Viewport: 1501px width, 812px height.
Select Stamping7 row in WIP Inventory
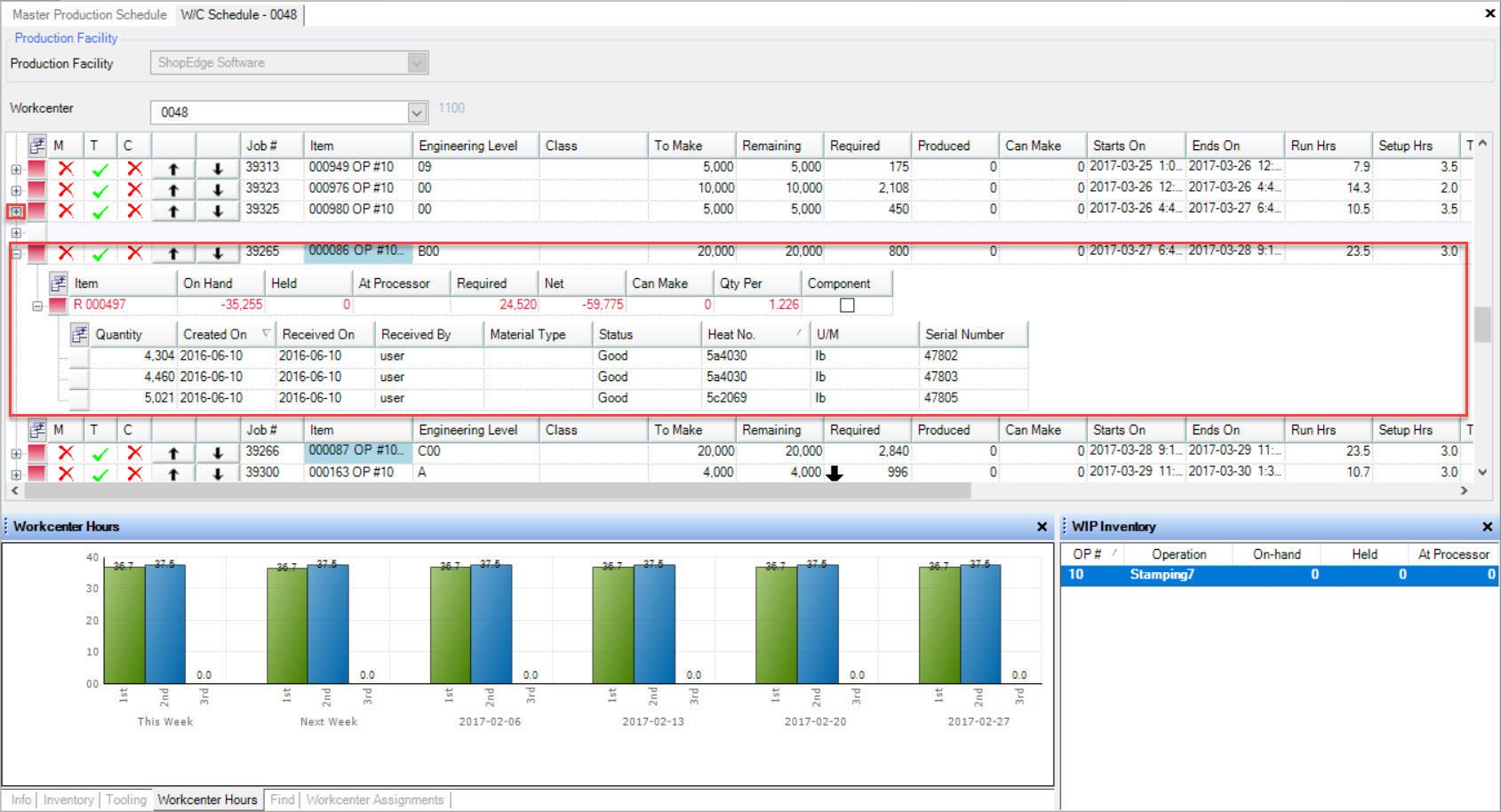tap(1279, 575)
